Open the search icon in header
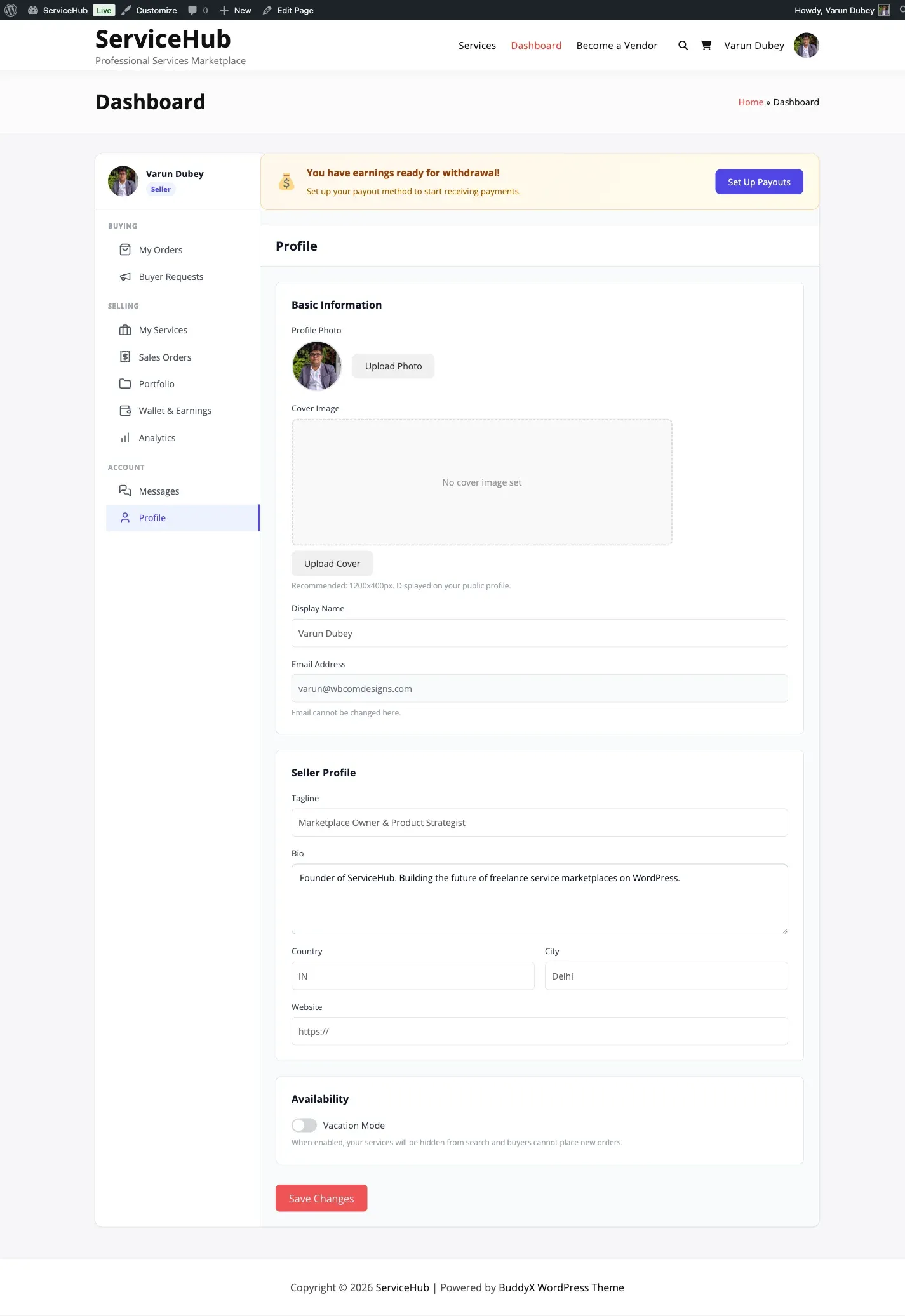Screen dimensions: 905x1316 point(683,45)
